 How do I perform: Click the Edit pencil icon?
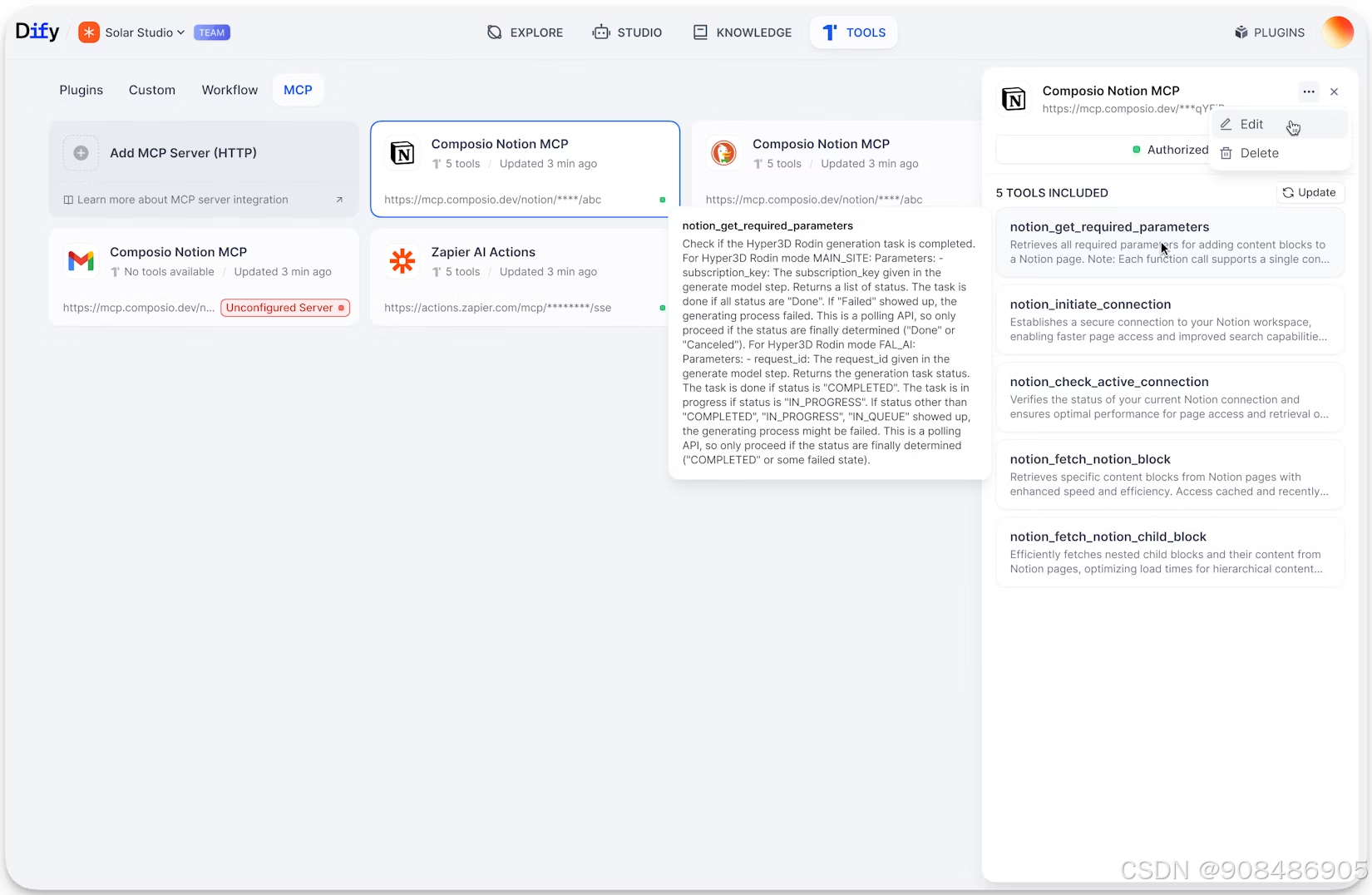[1226, 125]
